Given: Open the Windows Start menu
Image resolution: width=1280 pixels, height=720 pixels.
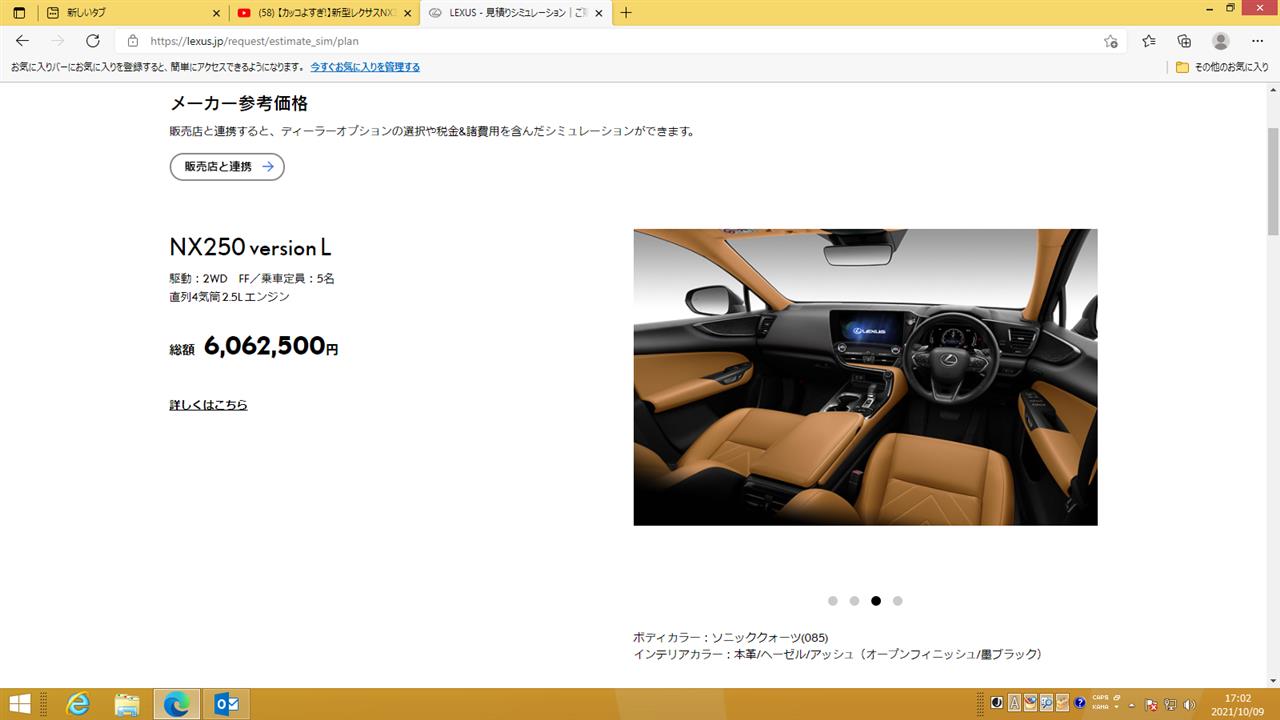Looking at the screenshot, I should [19, 704].
